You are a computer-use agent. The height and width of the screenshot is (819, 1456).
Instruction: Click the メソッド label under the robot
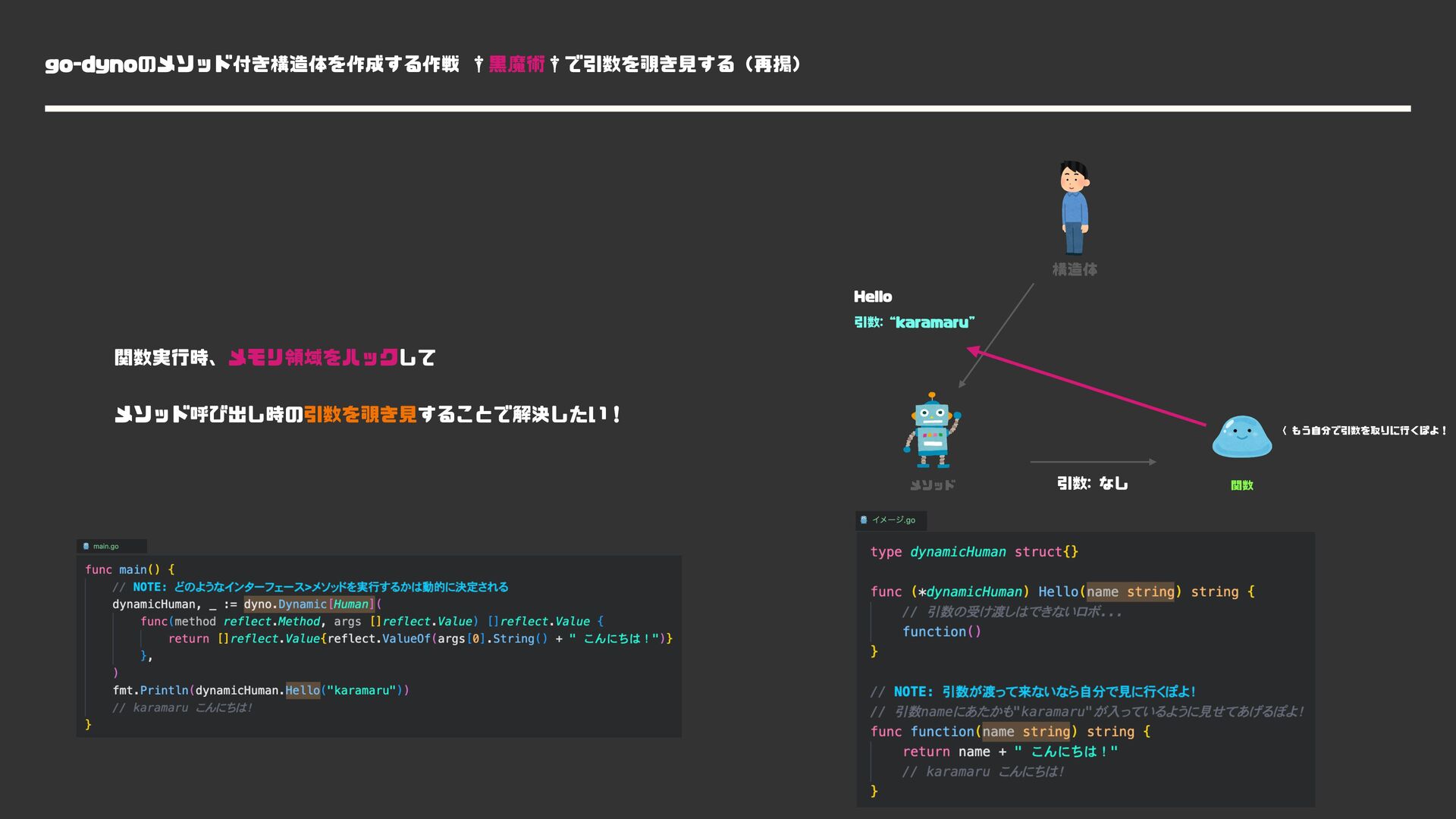tap(933, 485)
